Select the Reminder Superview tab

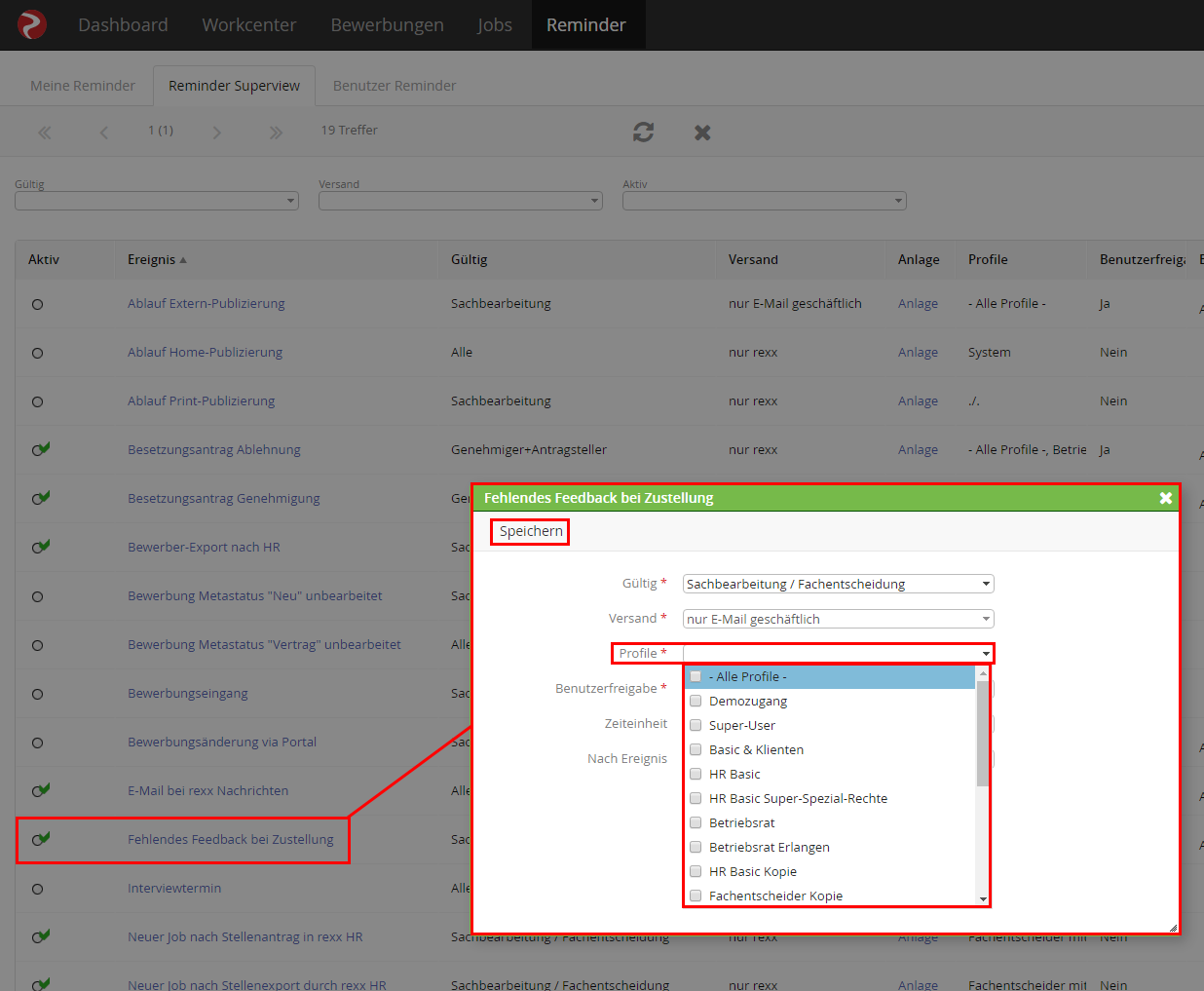click(x=234, y=86)
